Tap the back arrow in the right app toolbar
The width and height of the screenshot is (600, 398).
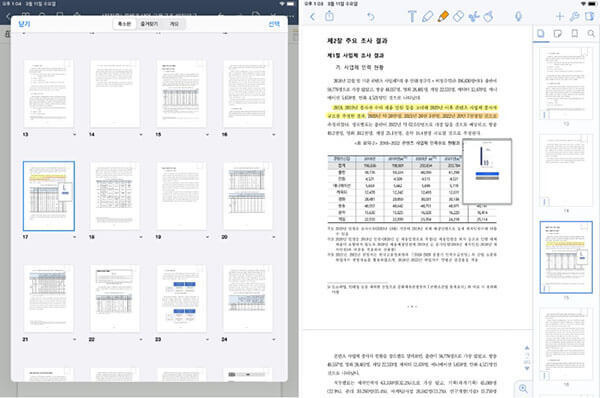coord(313,16)
